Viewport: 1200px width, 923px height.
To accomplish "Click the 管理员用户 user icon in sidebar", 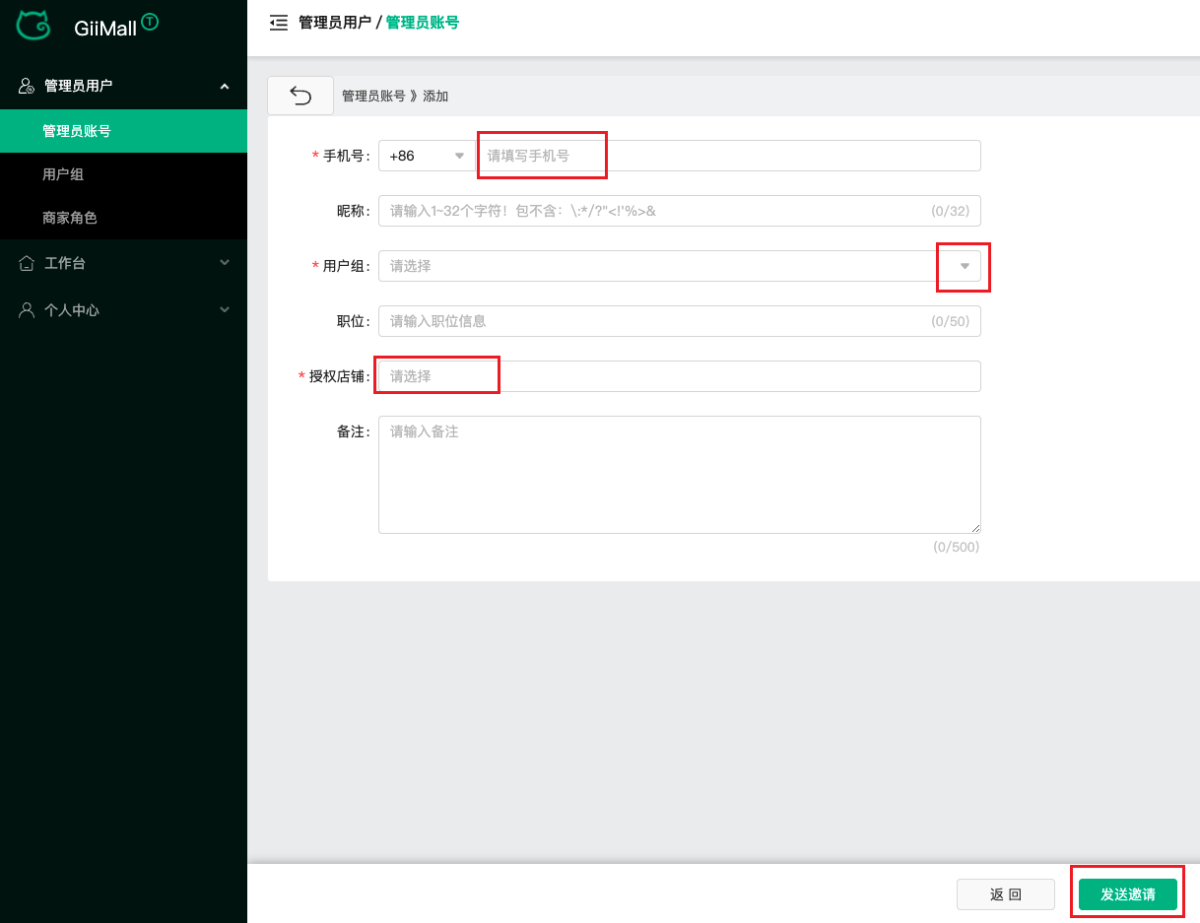I will 27,86.
